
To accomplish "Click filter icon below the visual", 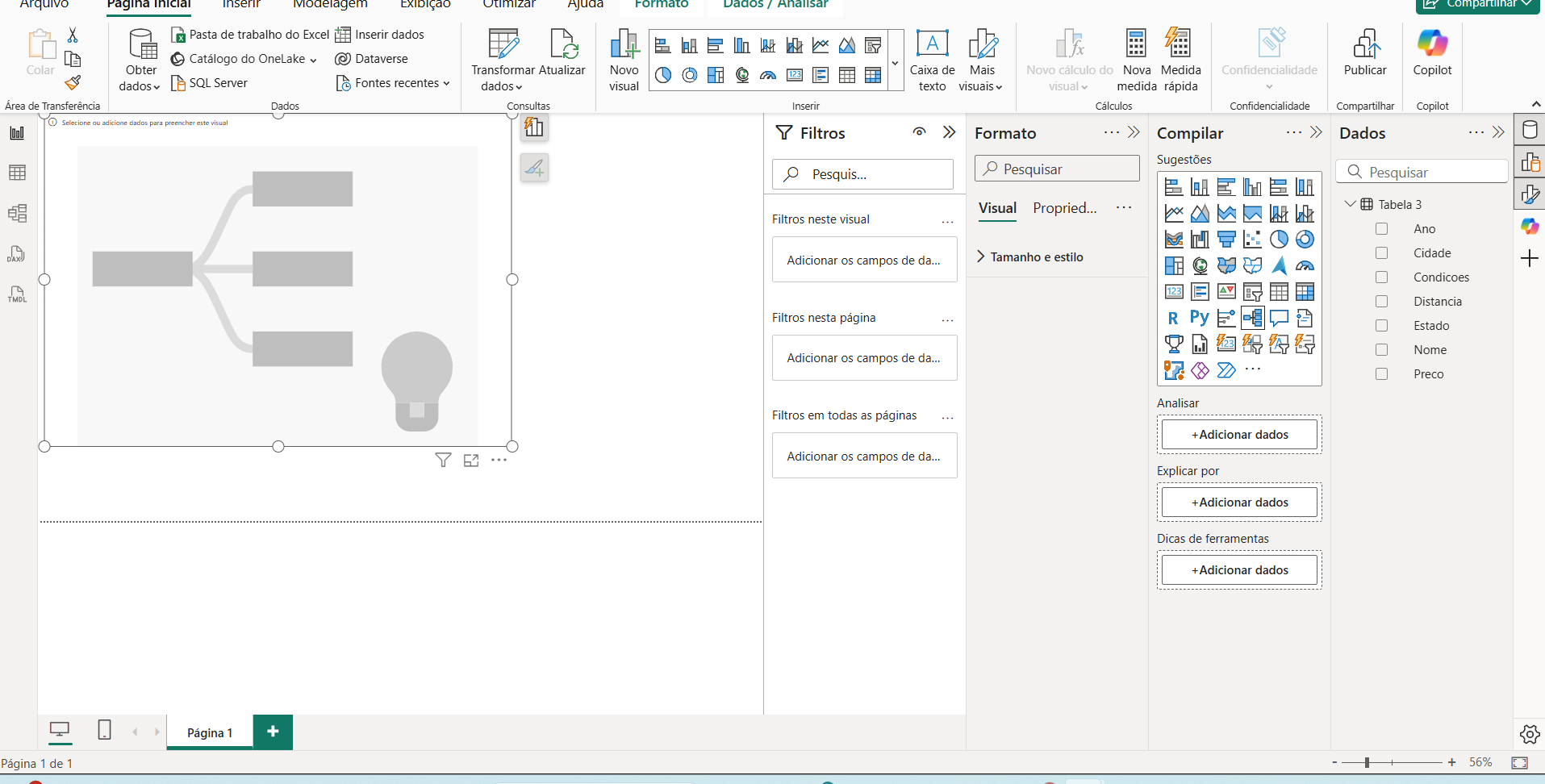I will 443,460.
